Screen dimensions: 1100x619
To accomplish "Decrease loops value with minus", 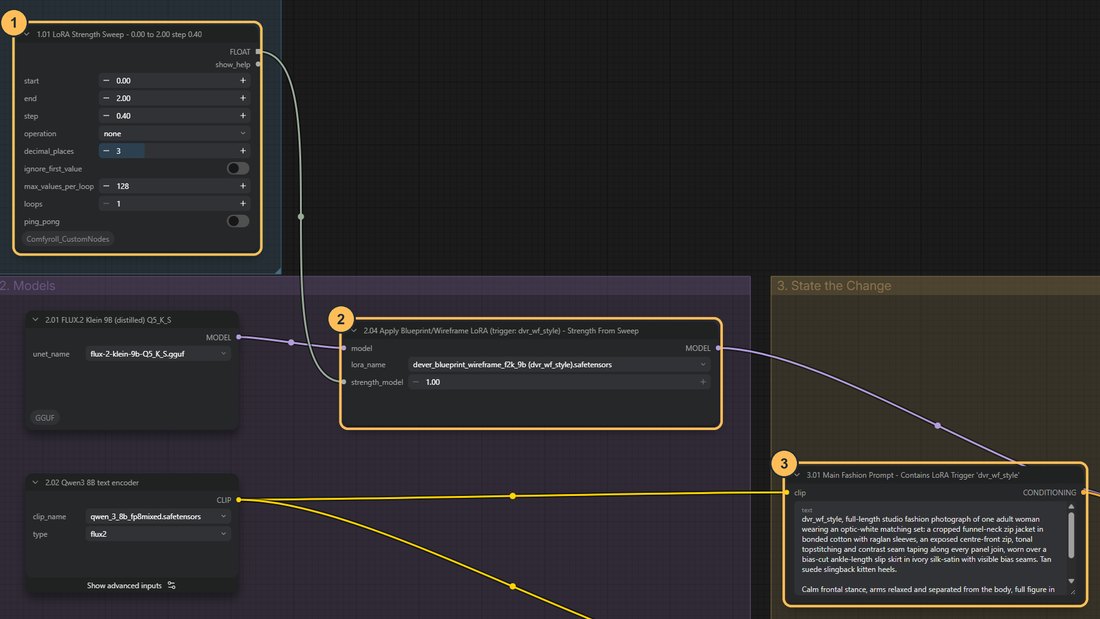I will click(106, 204).
